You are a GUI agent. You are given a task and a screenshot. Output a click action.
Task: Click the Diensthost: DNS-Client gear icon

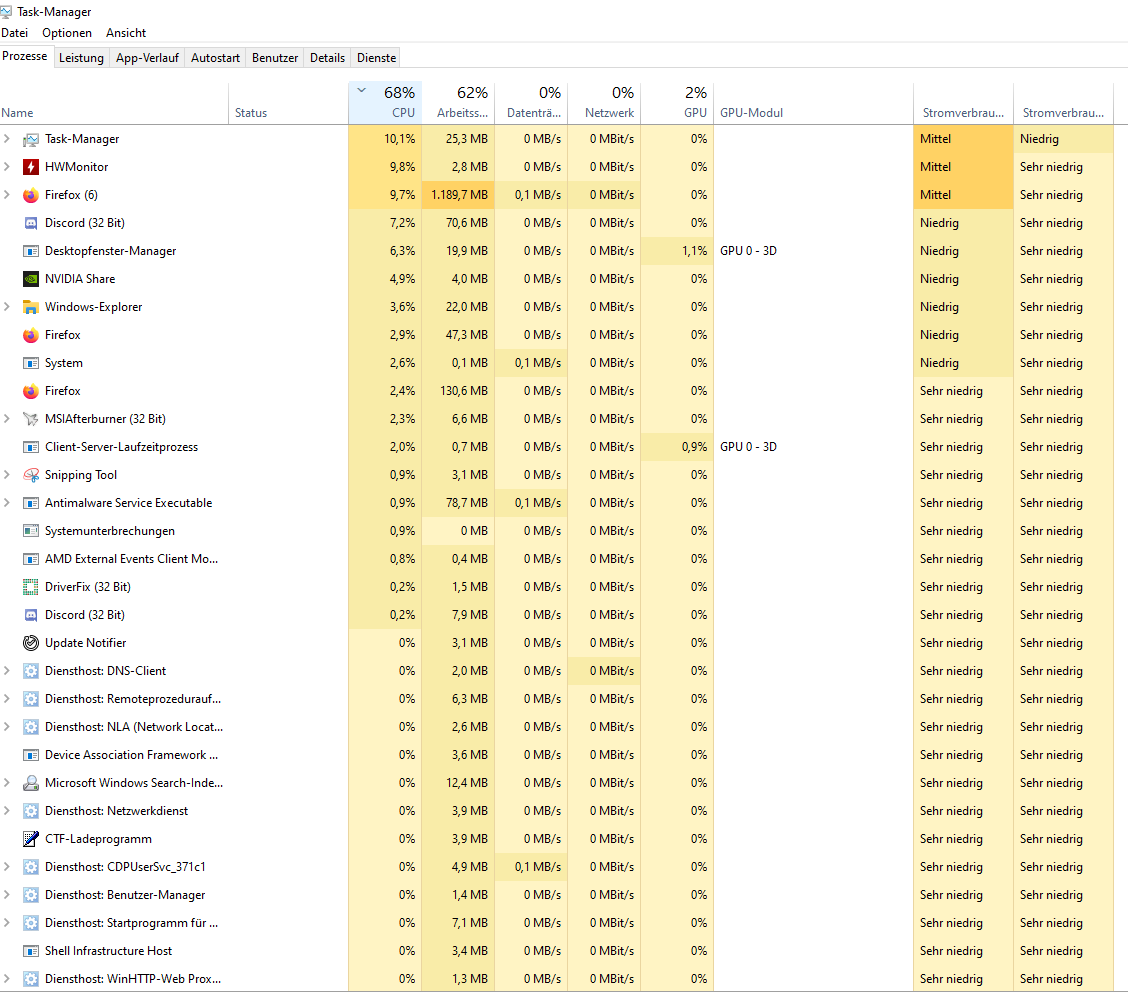[x=30, y=671]
